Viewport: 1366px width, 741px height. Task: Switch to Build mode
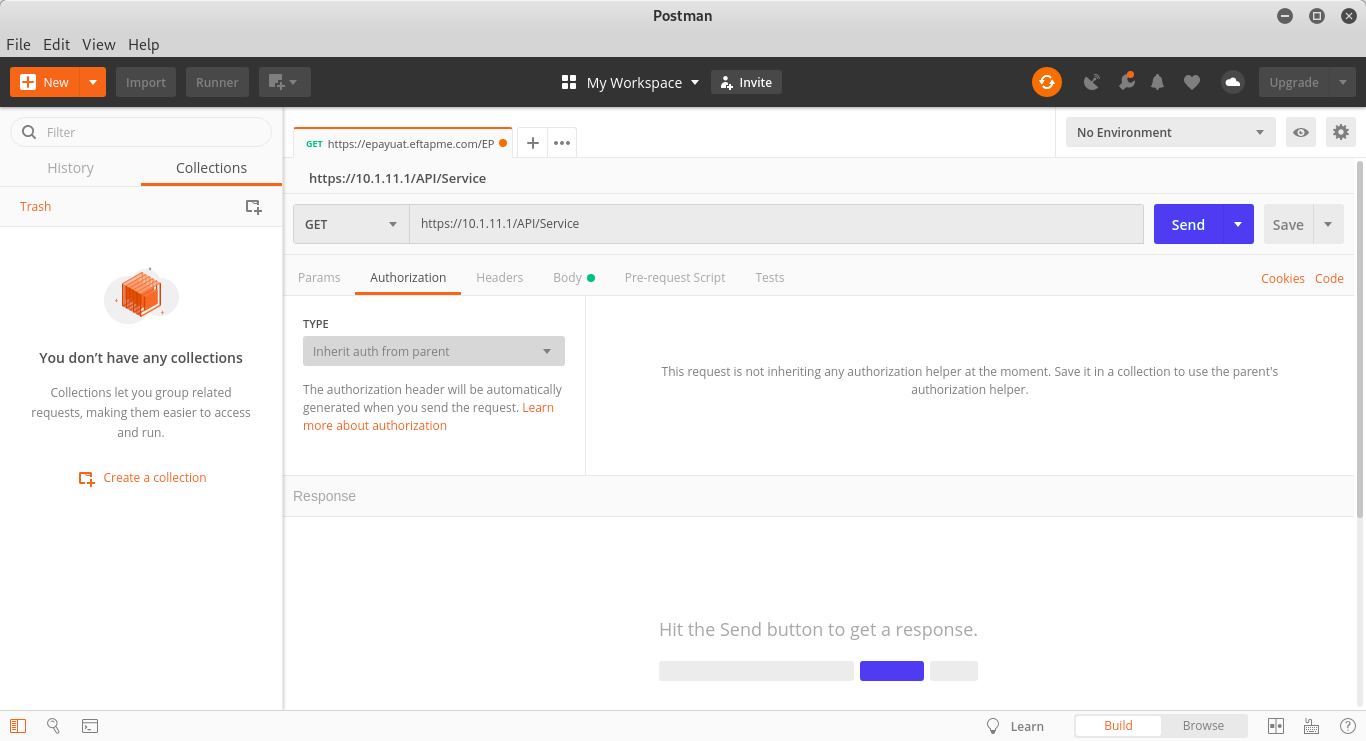click(1118, 726)
